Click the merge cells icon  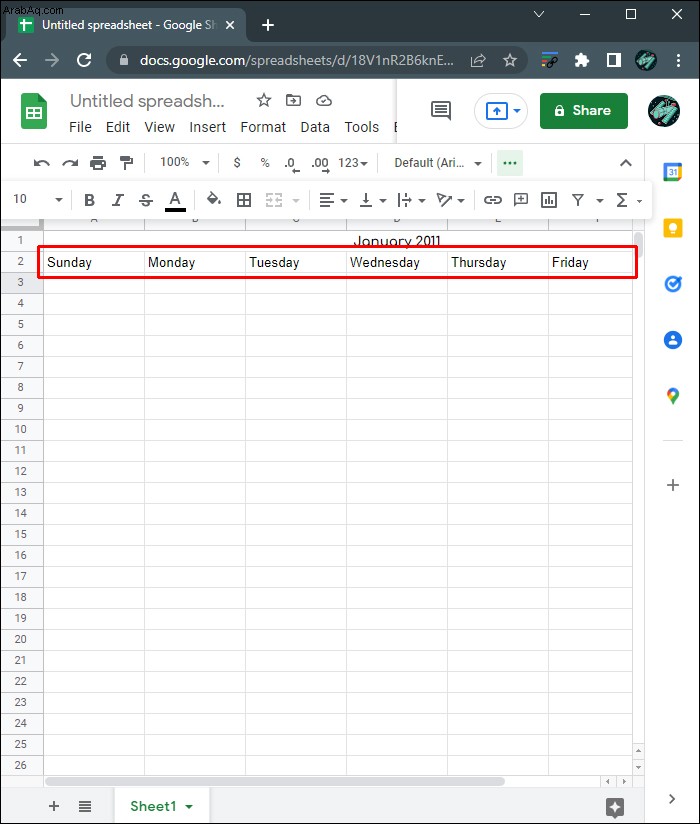point(274,200)
